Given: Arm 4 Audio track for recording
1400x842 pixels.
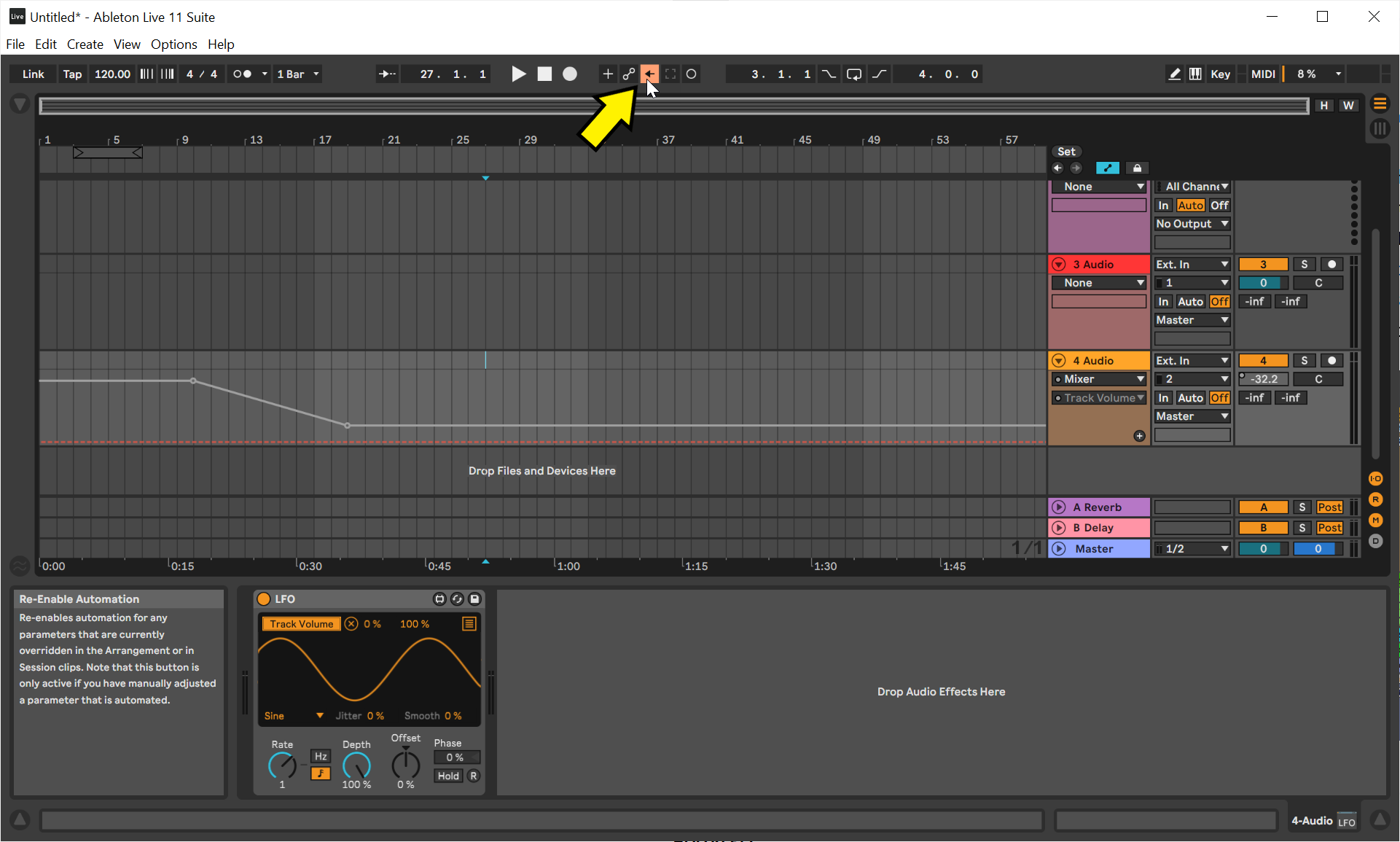Looking at the screenshot, I should 1331,360.
